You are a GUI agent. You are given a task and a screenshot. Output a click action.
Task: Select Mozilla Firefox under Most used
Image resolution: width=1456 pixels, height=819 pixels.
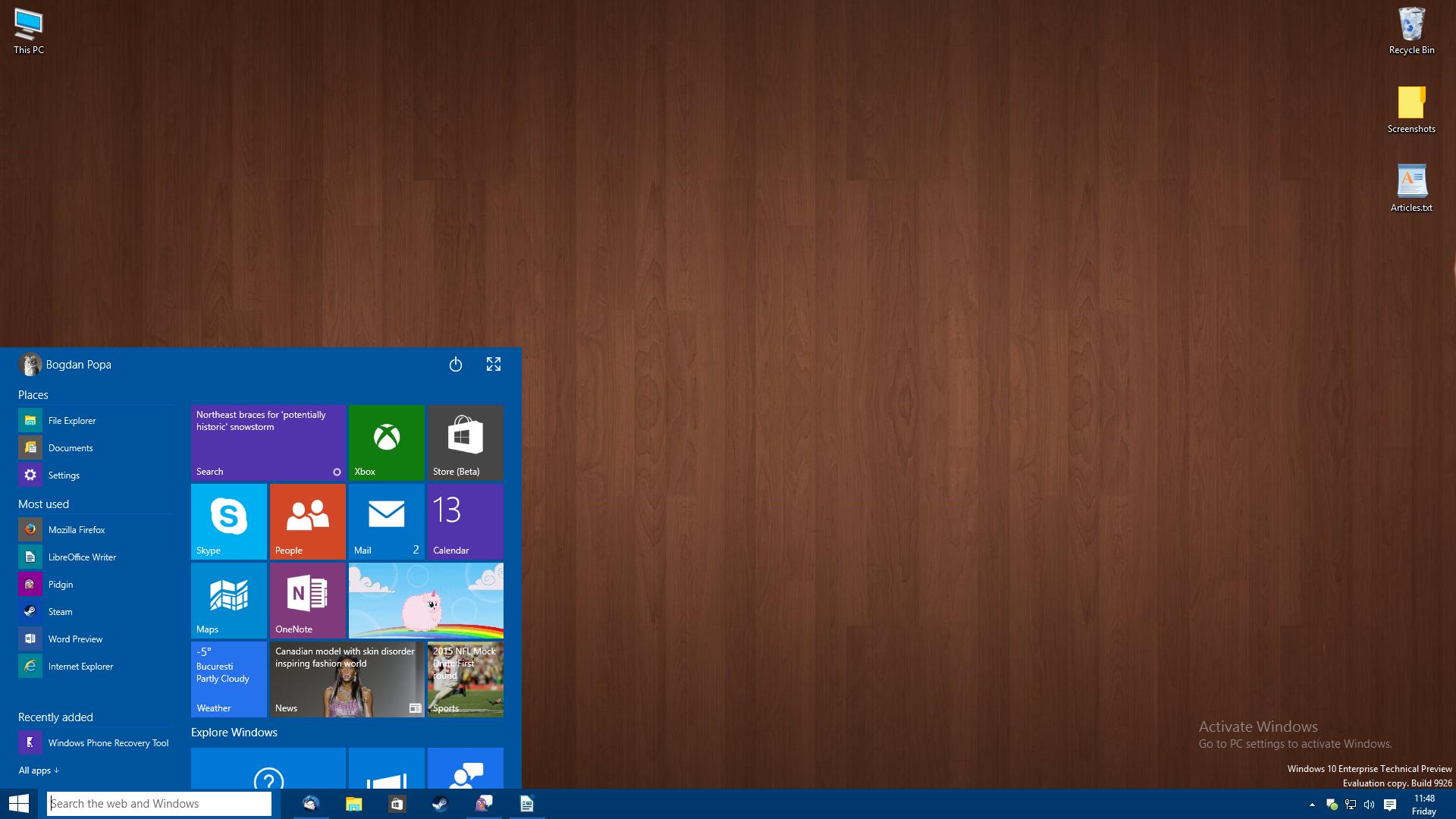click(77, 529)
